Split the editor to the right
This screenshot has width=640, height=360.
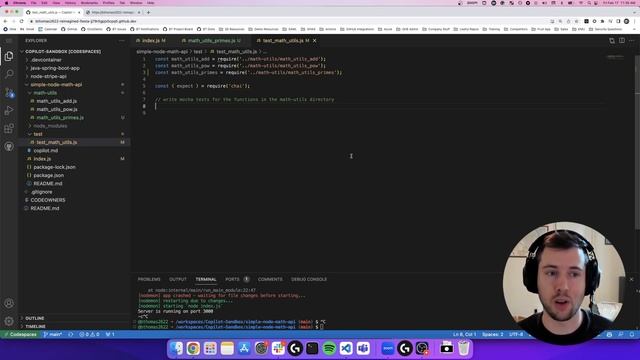coord(622,41)
